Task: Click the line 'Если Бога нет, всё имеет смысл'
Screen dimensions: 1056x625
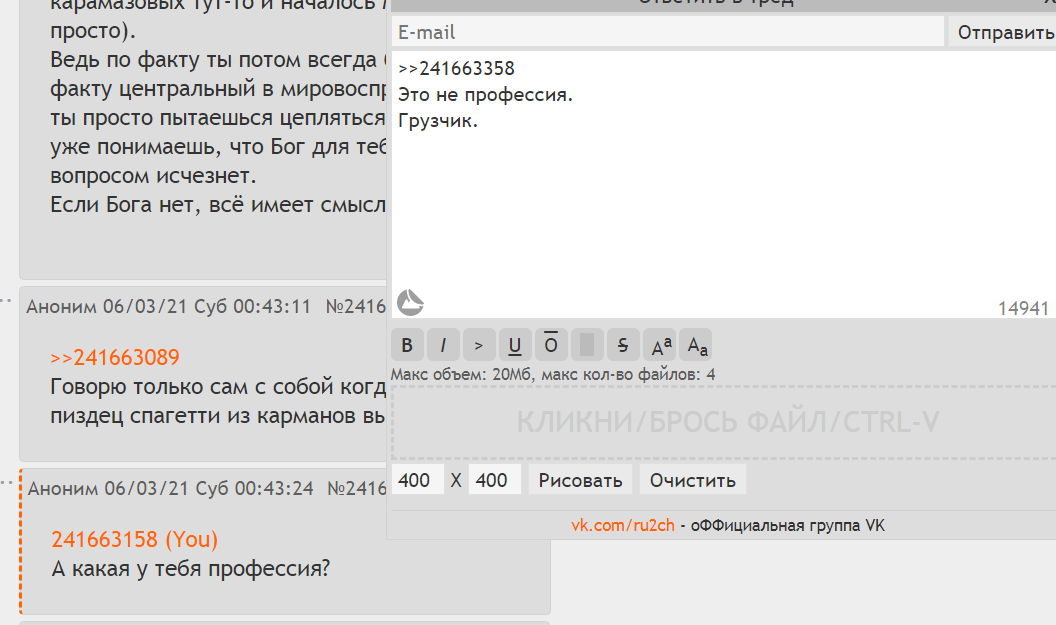Action: coord(218,204)
